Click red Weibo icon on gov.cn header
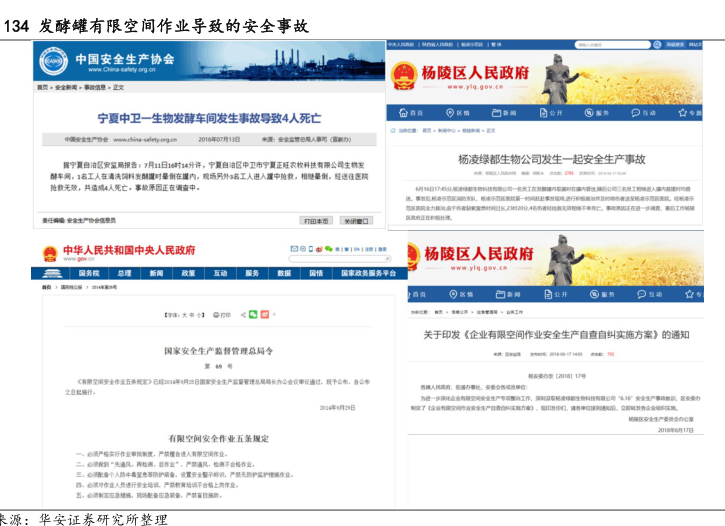The width and height of the screenshot is (725, 526). point(319,249)
